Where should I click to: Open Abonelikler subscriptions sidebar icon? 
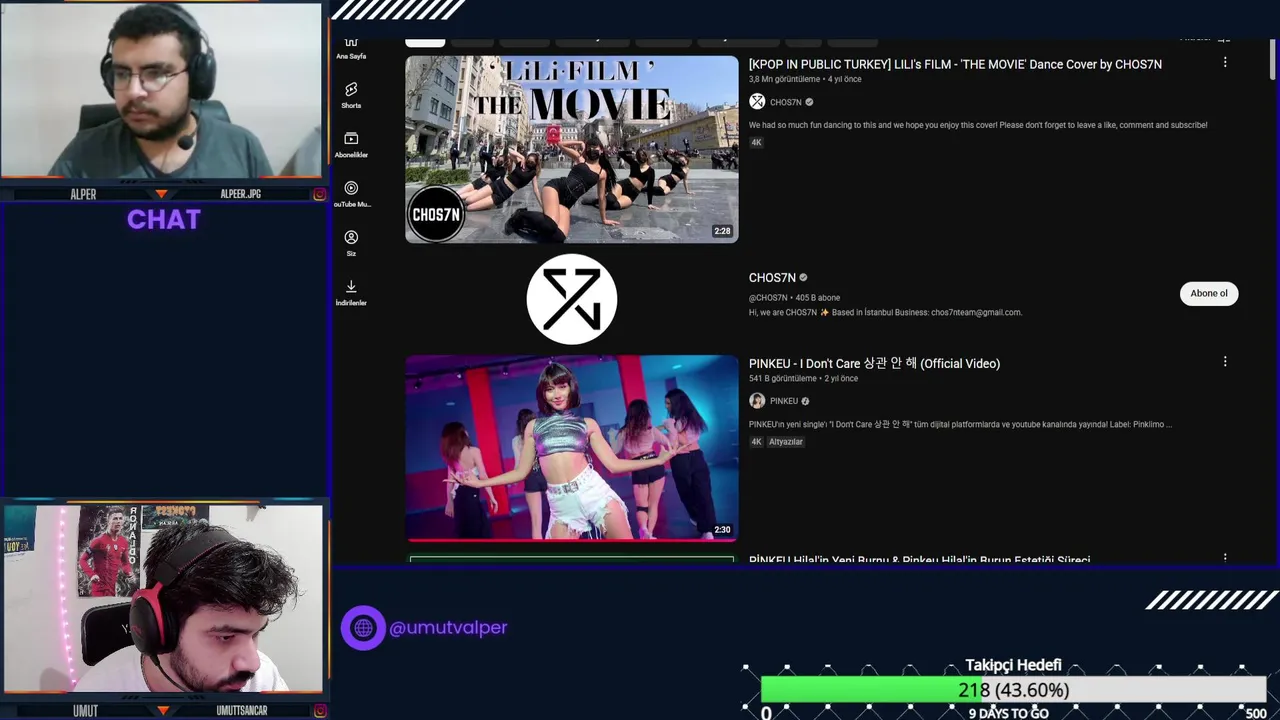tap(351, 145)
